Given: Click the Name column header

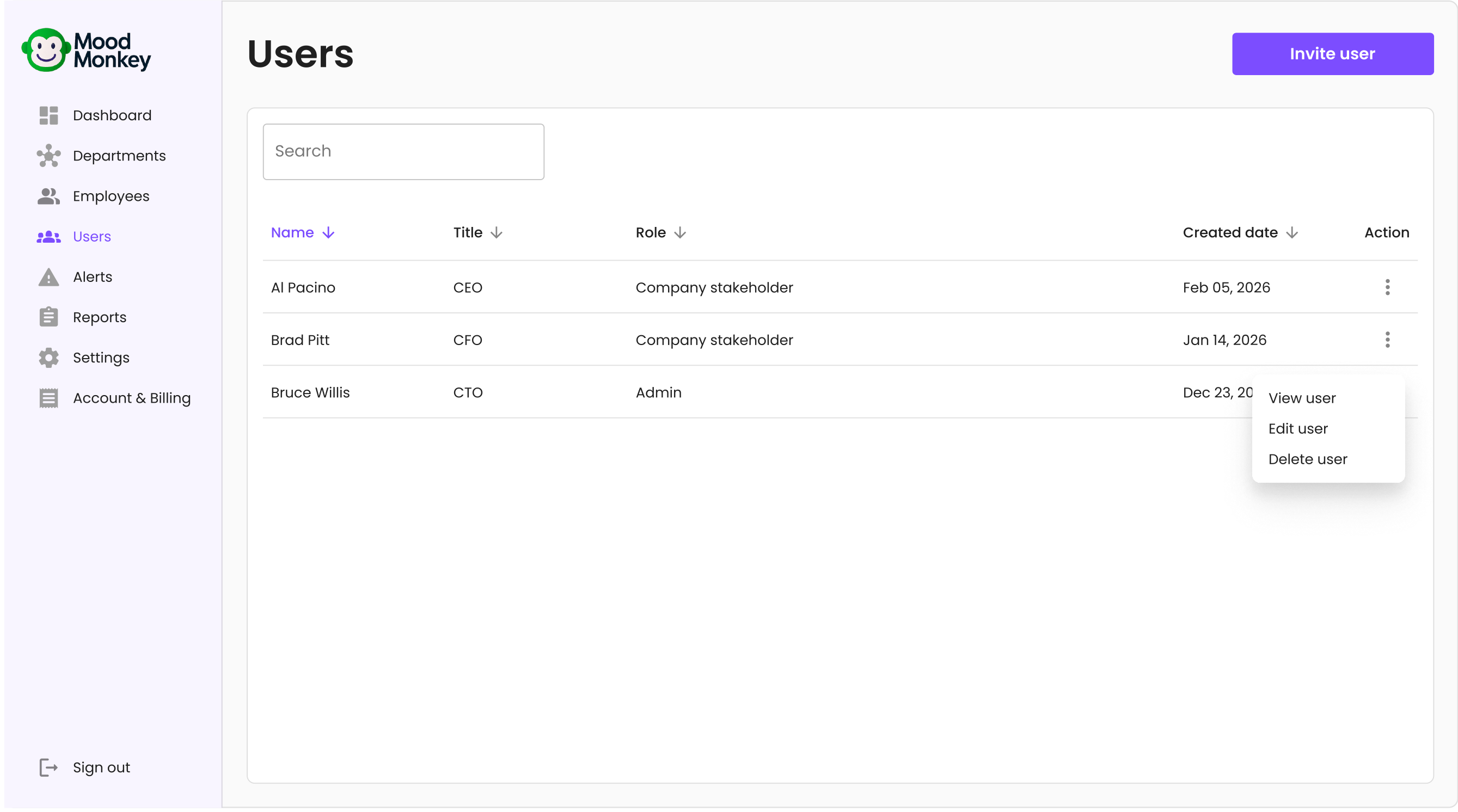Looking at the screenshot, I should point(292,233).
